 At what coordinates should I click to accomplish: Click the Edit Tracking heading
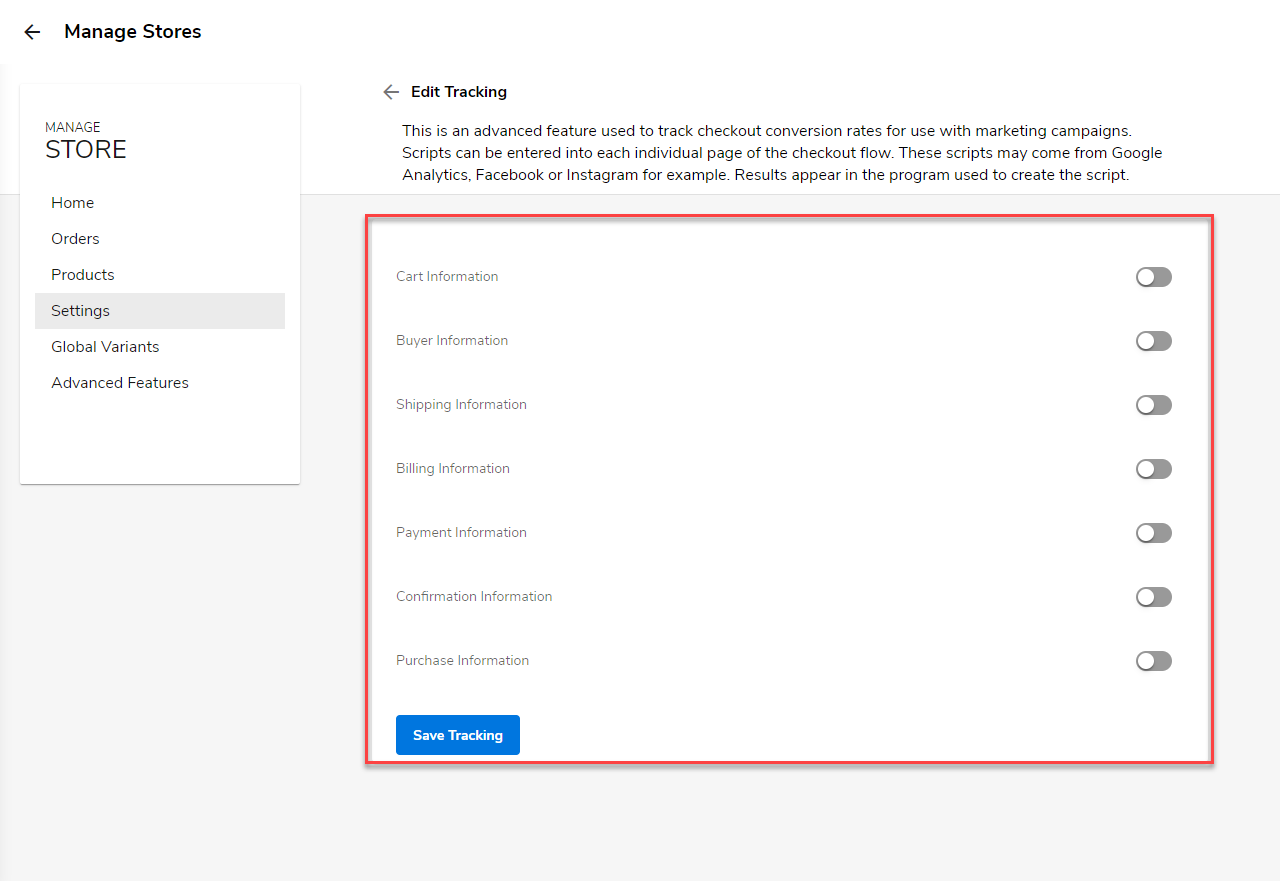click(x=459, y=92)
